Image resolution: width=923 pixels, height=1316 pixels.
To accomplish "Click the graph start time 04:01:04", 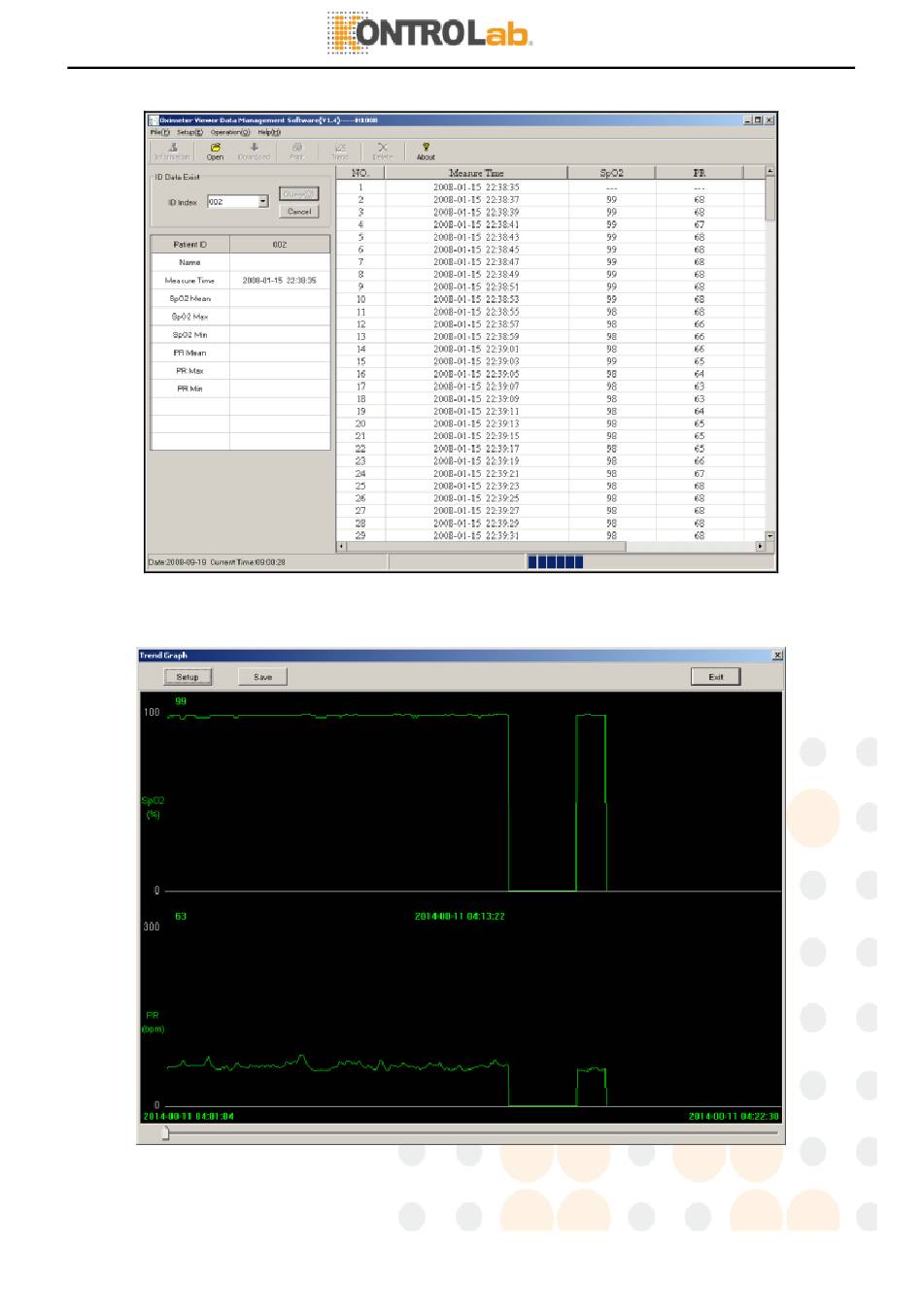I will pos(188,1116).
